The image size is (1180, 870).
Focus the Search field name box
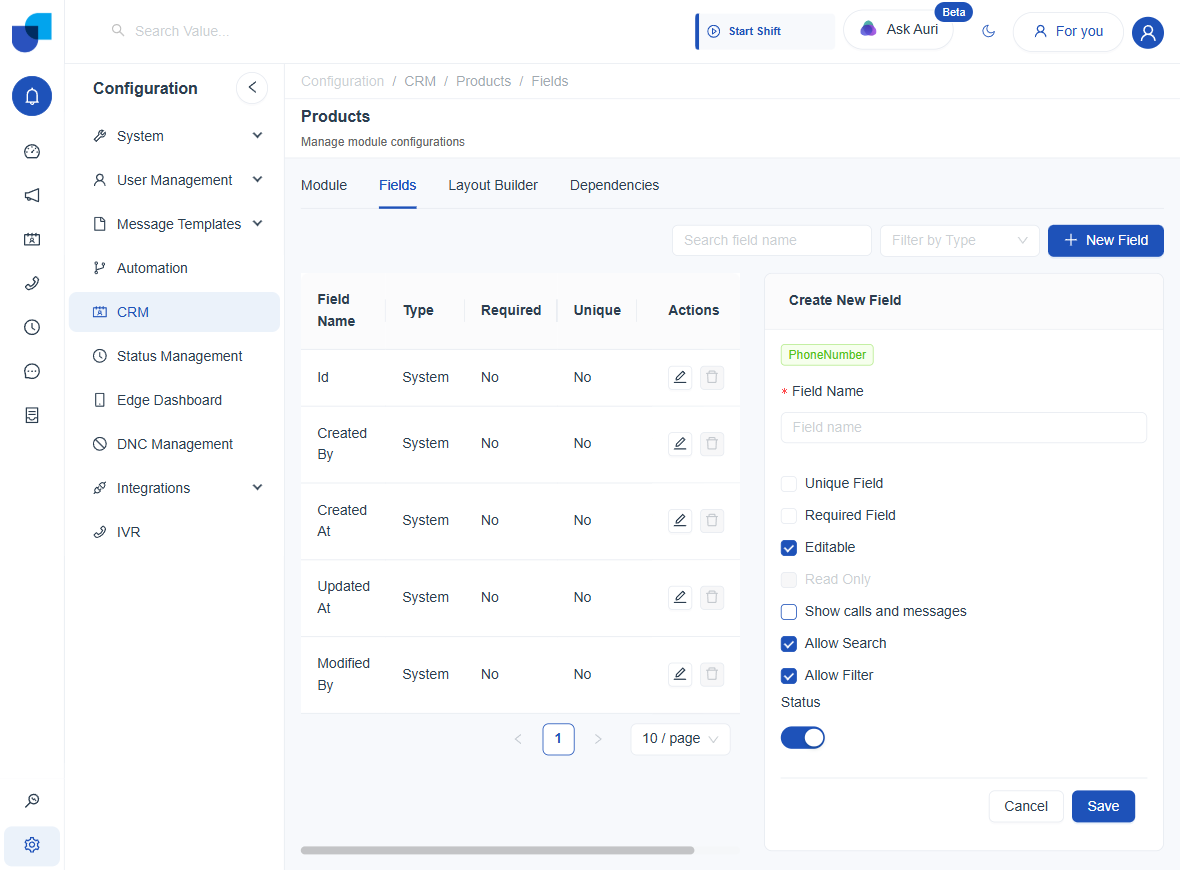771,240
